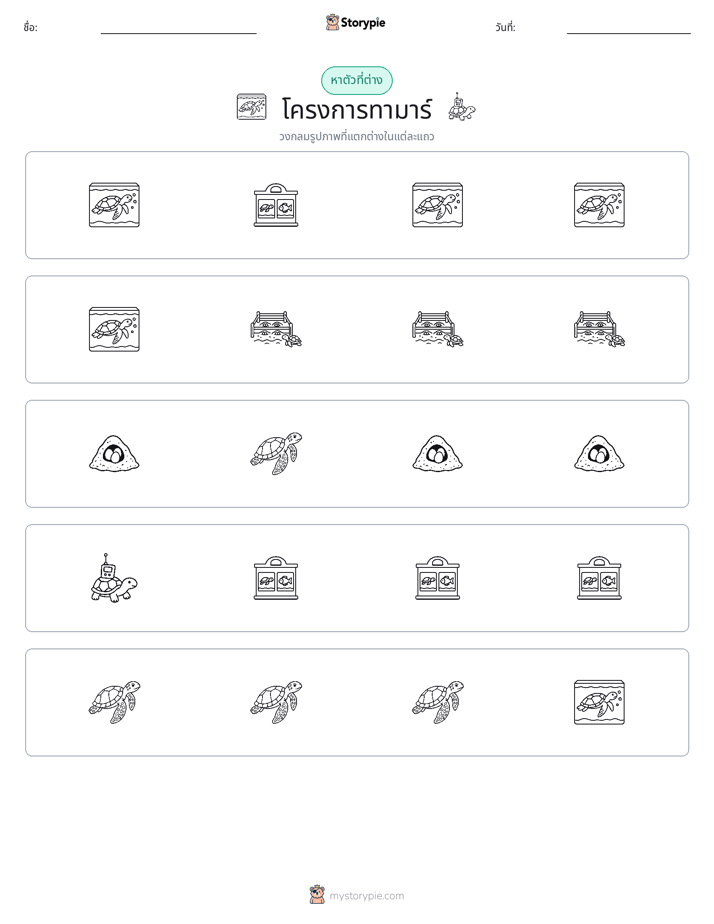Select the first sea turtle in row five
The width and height of the screenshot is (714, 924).
coord(114,702)
